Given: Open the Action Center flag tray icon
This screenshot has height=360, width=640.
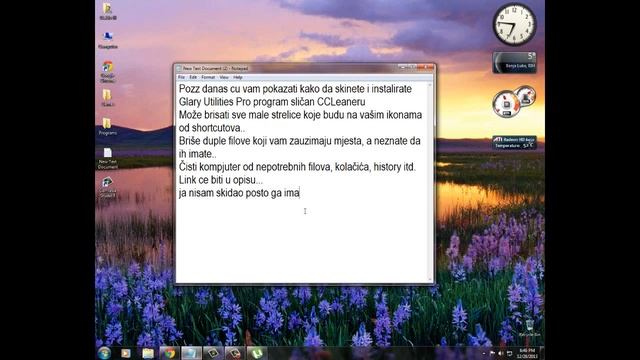Looking at the screenshot, I should [492, 353].
